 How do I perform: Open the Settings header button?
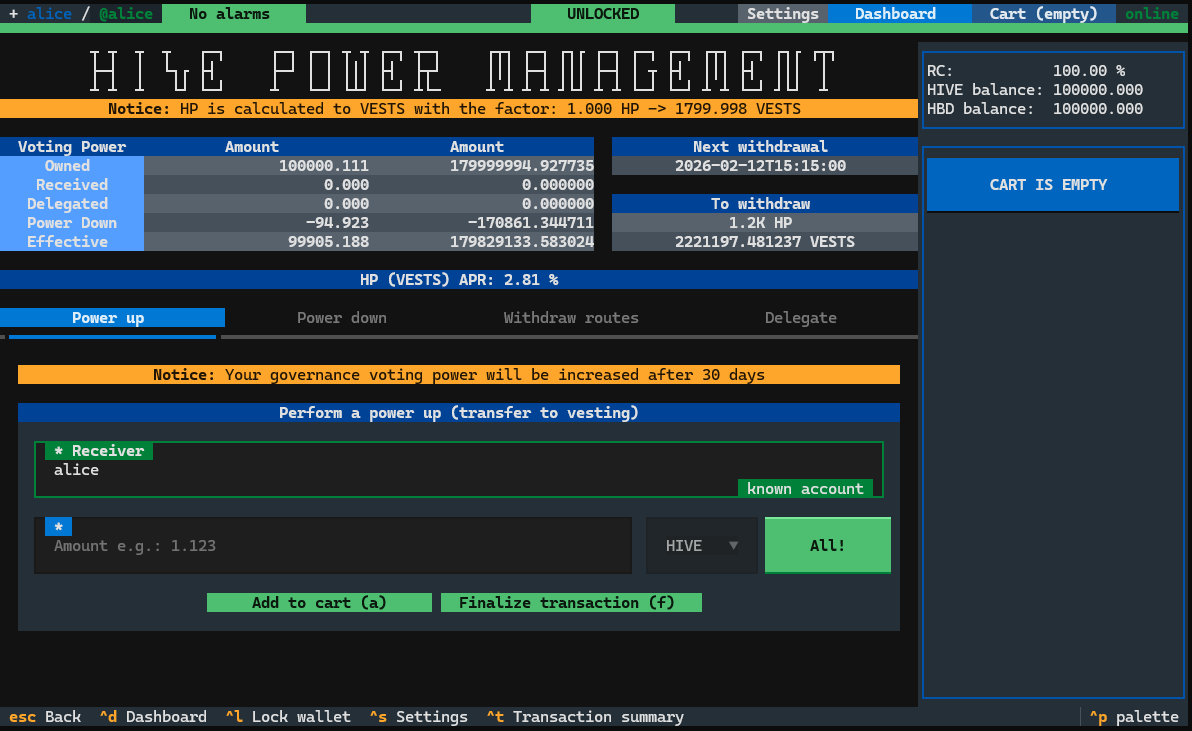tap(782, 14)
